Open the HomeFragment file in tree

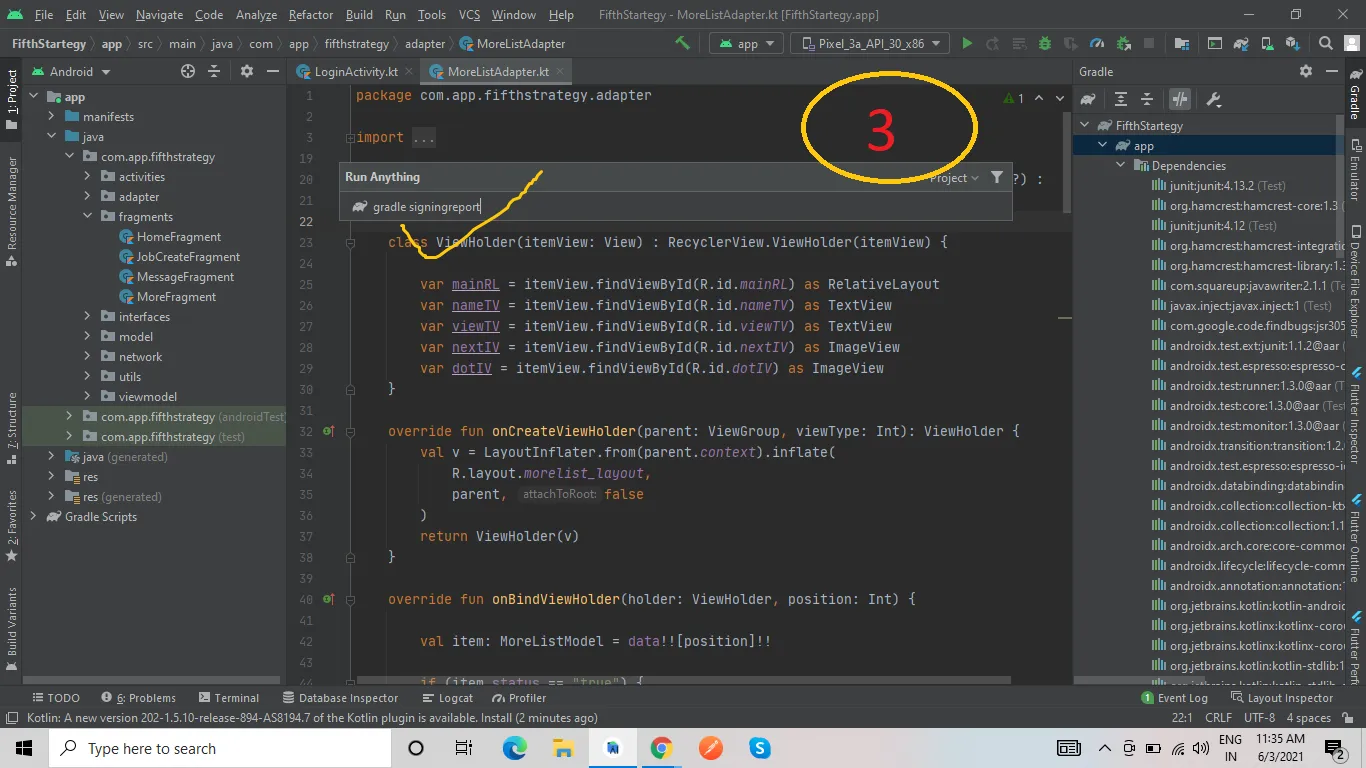tap(179, 237)
